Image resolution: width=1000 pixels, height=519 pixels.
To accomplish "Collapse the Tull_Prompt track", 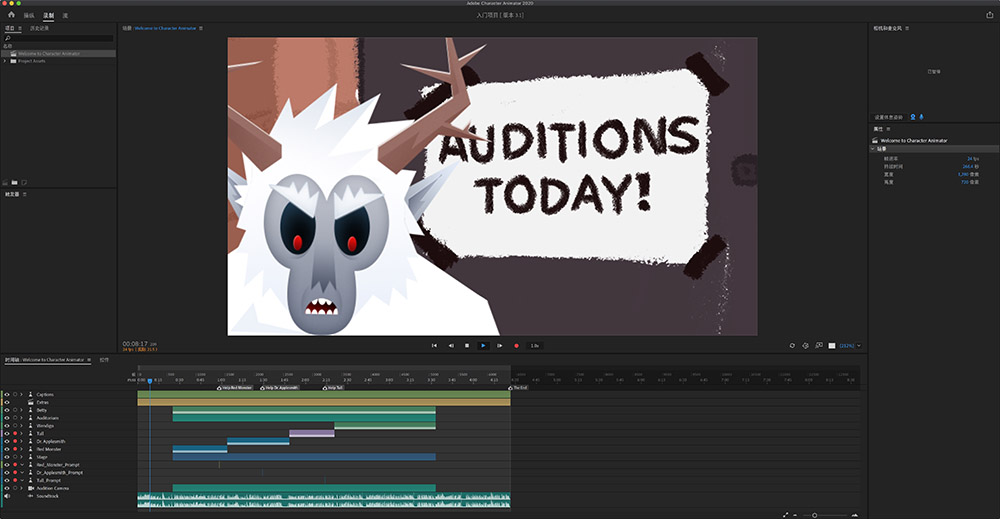I will 21,480.
